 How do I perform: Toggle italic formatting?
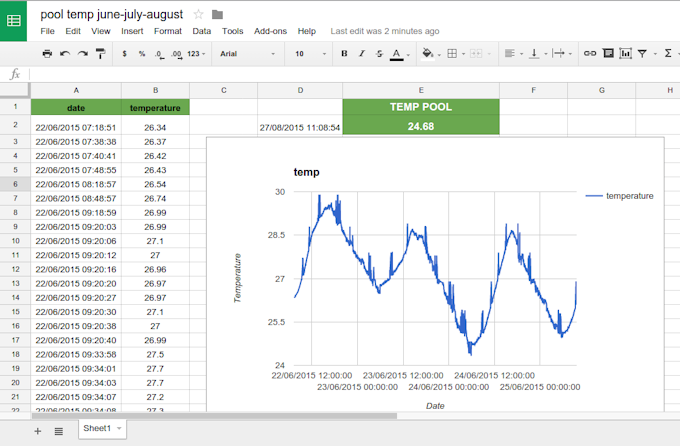[x=361, y=53]
